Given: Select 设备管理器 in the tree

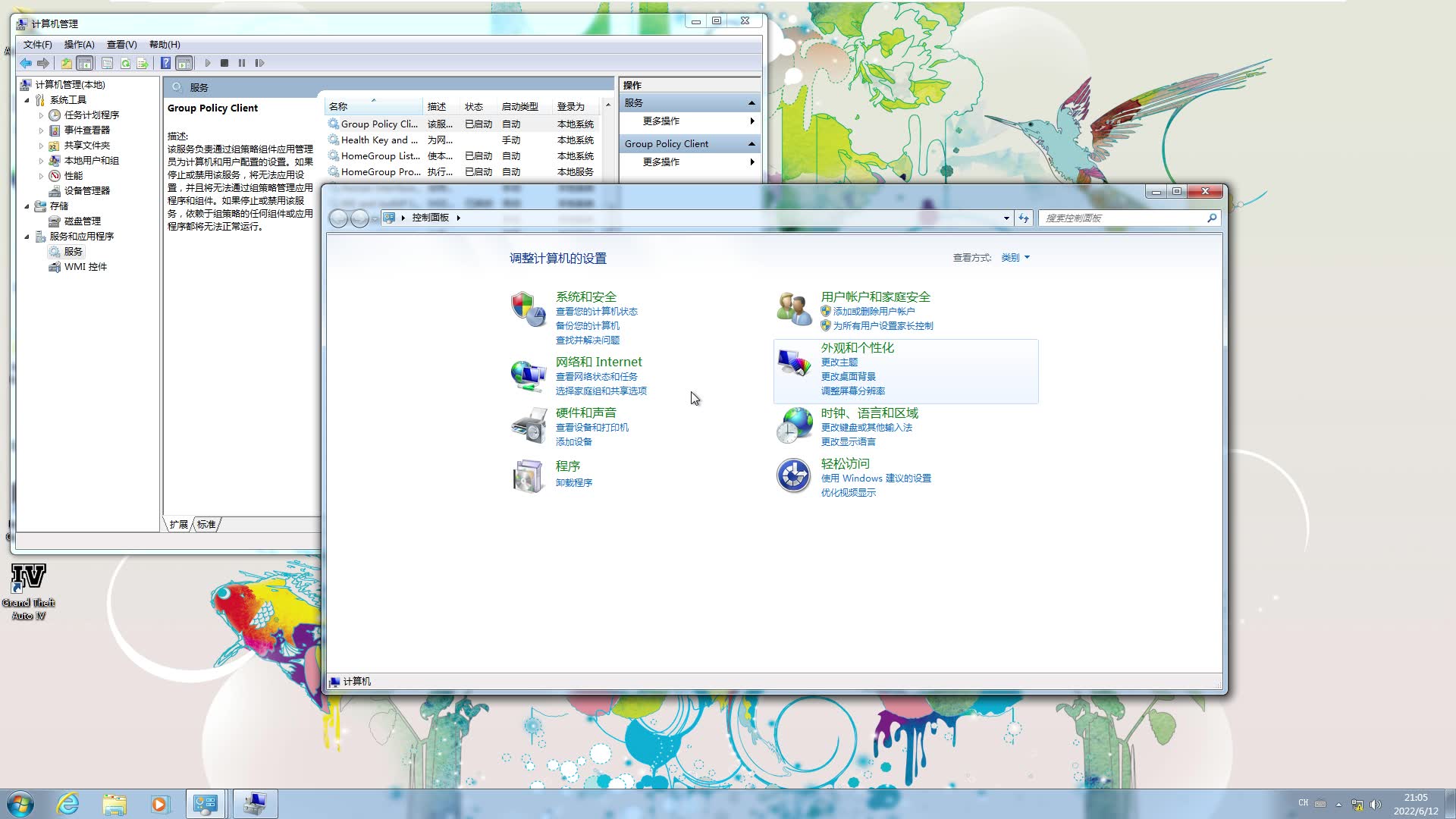Looking at the screenshot, I should (86, 190).
